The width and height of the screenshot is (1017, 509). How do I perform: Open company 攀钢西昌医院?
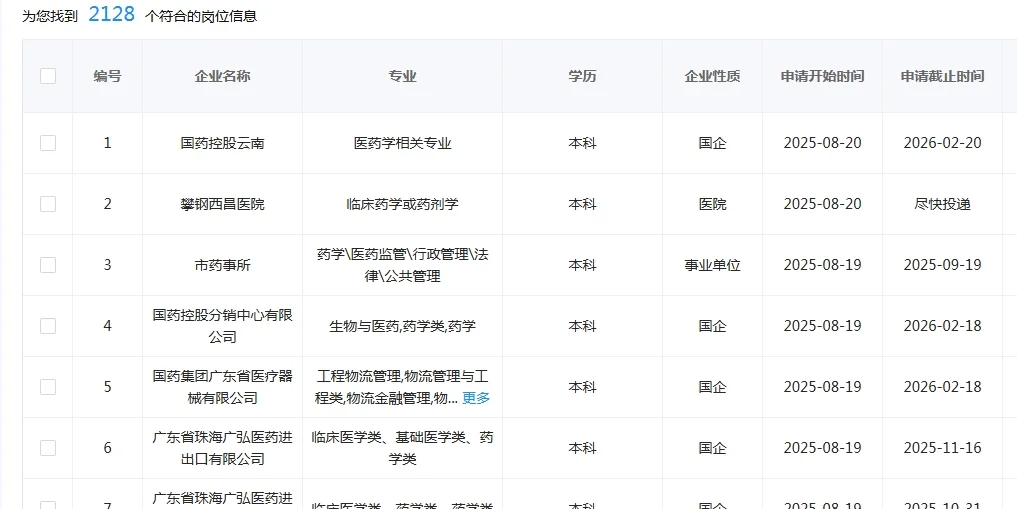222,204
